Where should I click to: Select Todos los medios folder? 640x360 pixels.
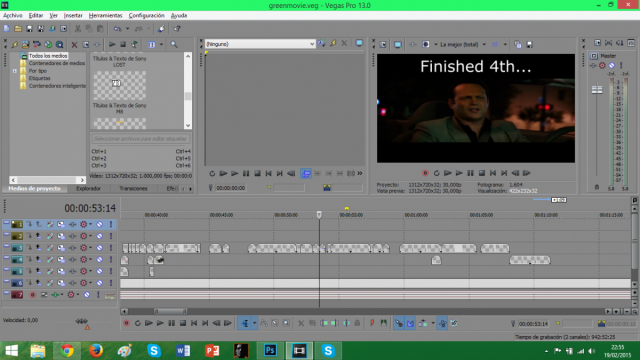[48, 56]
